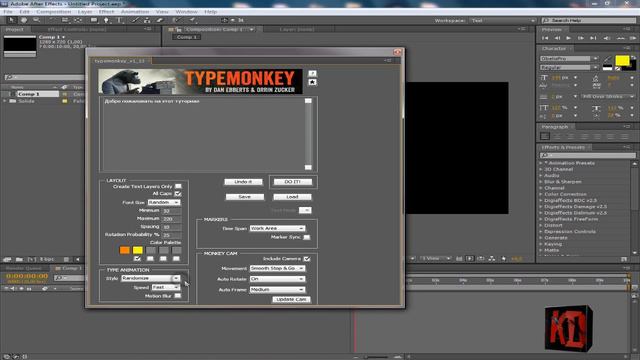Click the Load button in TypeMonkey

tap(292, 197)
